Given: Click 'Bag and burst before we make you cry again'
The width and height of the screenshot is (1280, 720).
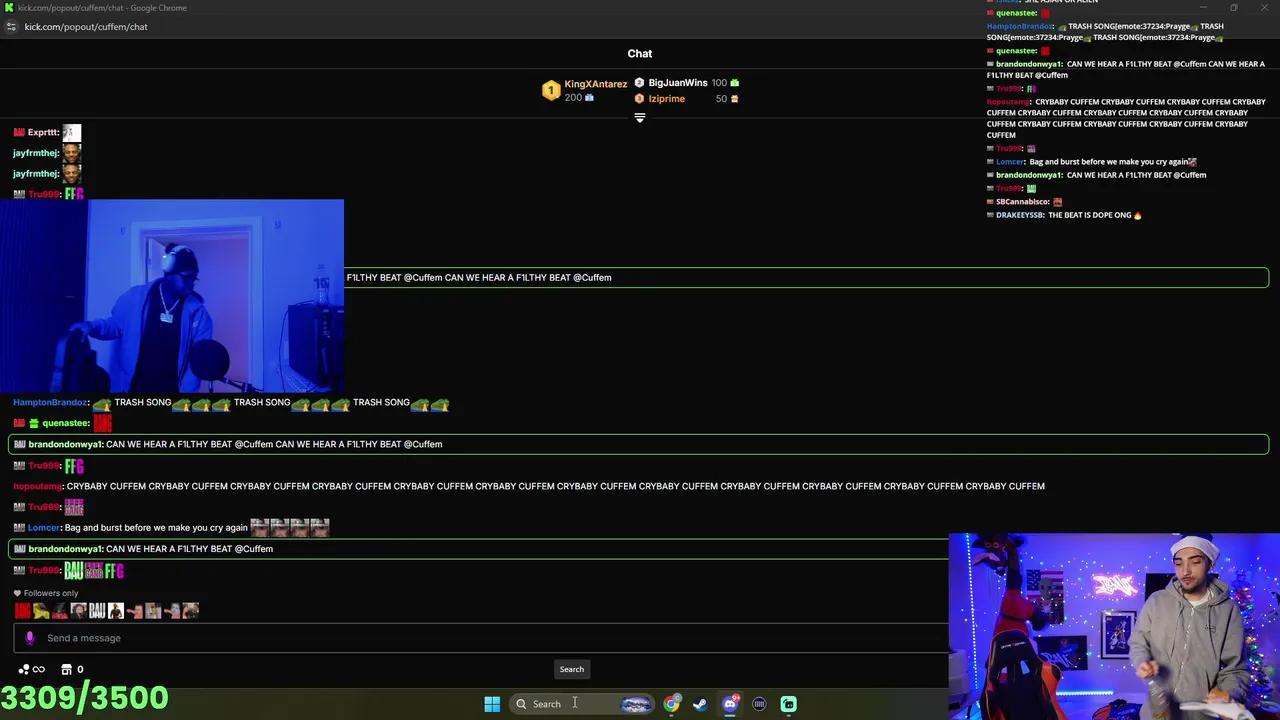Looking at the screenshot, I should pos(156,528).
